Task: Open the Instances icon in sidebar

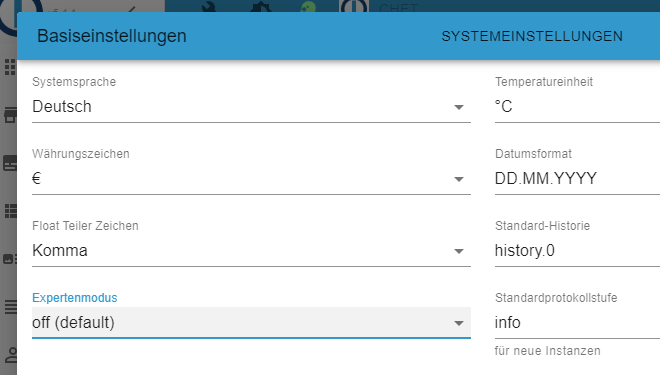Action: 10,163
